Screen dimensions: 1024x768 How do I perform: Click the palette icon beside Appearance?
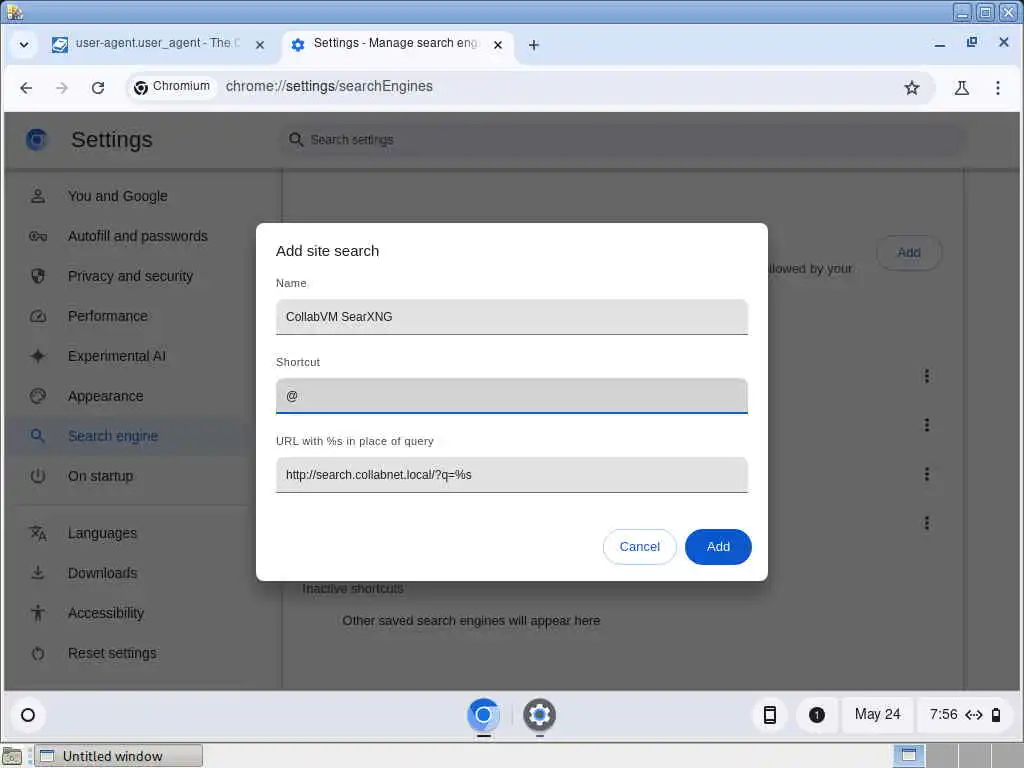(38, 396)
